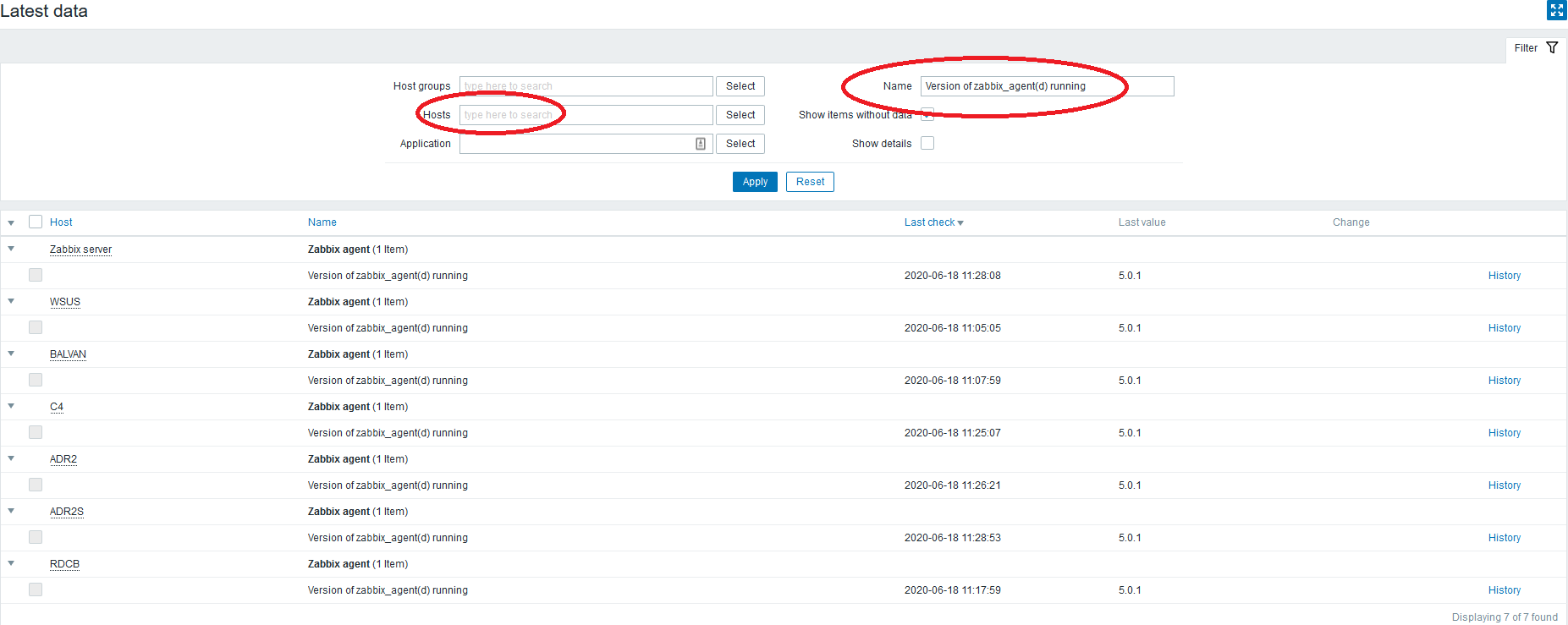Collapse the C4 group

tap(11, 407)
